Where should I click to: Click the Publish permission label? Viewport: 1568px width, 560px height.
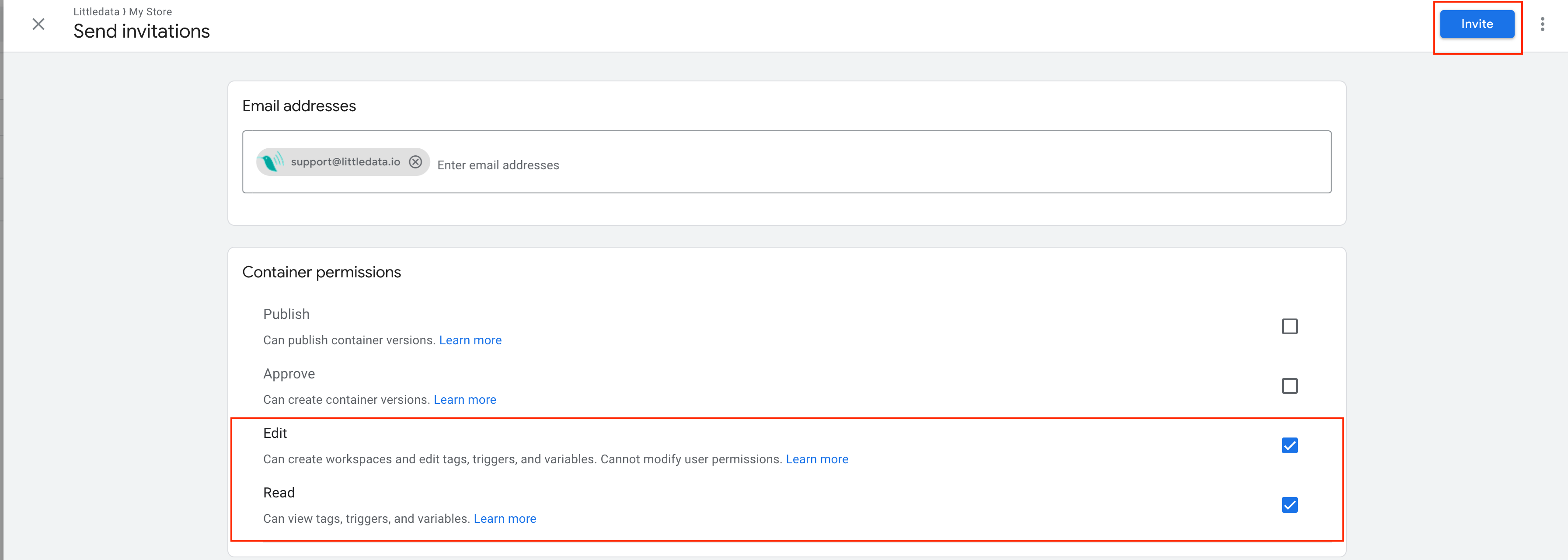point(286,315)
